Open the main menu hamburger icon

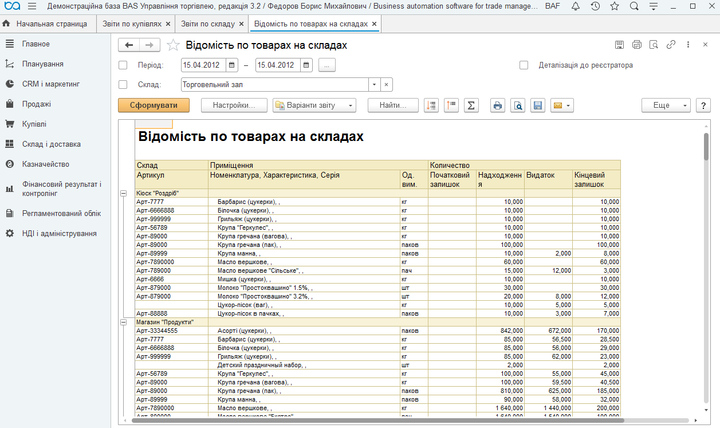click(x=32, y=6)
